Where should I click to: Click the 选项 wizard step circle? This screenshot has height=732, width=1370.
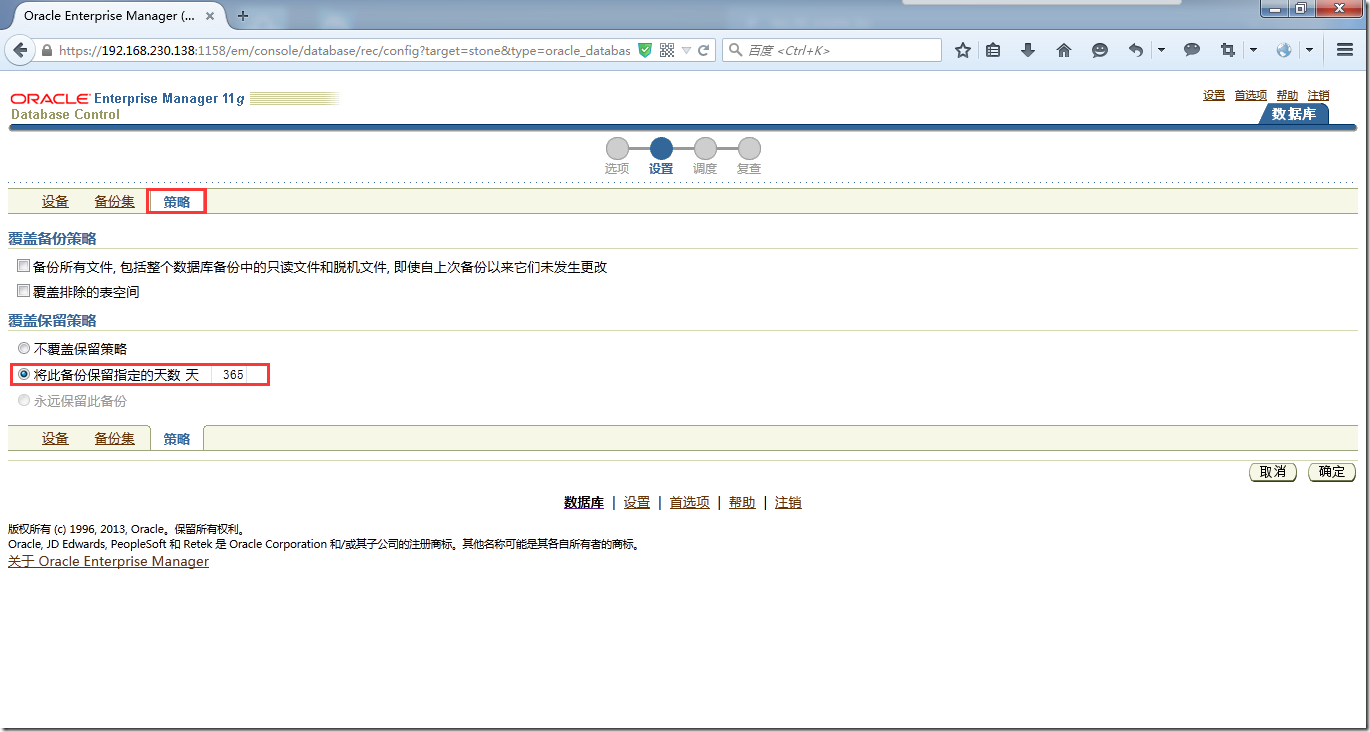617,148
